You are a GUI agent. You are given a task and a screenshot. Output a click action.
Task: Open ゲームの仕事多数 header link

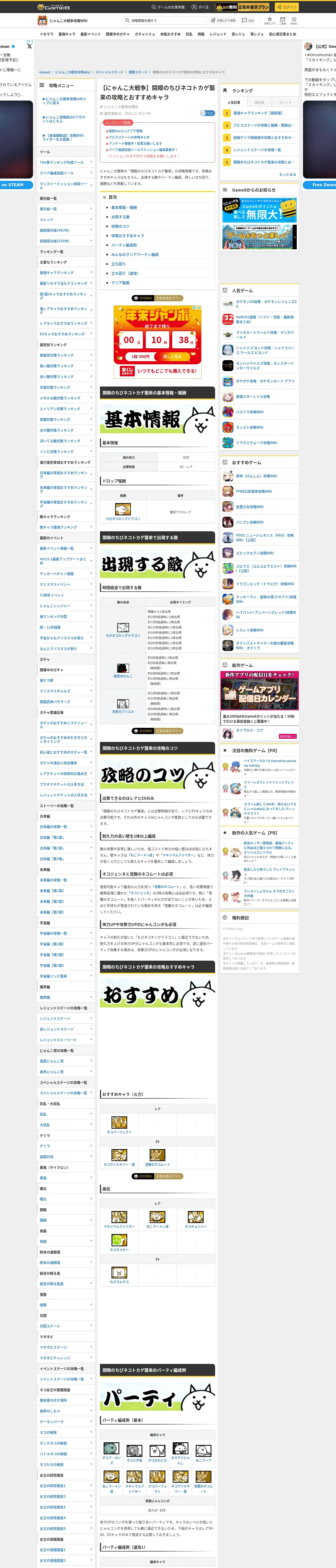(x=168, y=7)
